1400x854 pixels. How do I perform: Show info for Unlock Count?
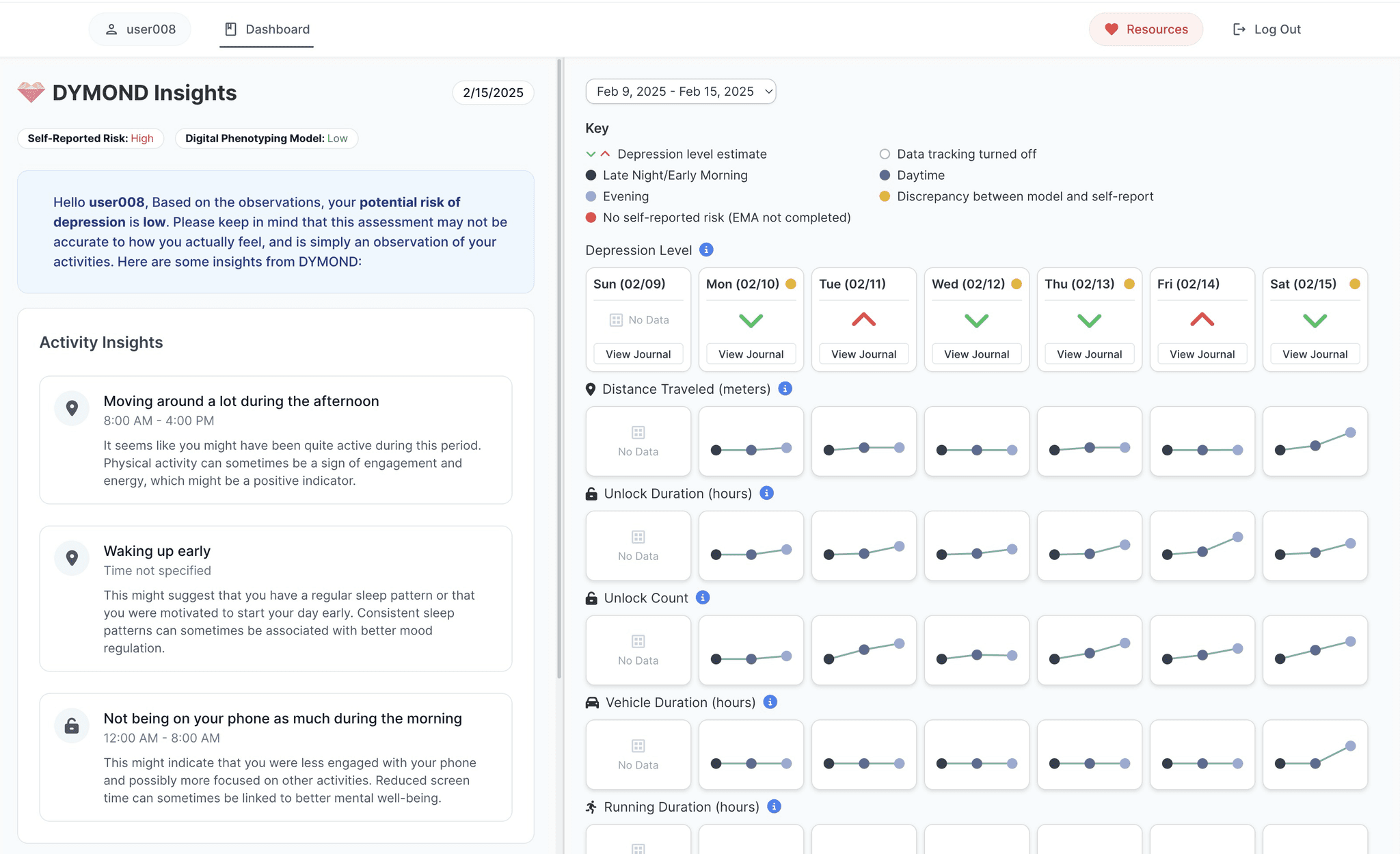point(703,597)
